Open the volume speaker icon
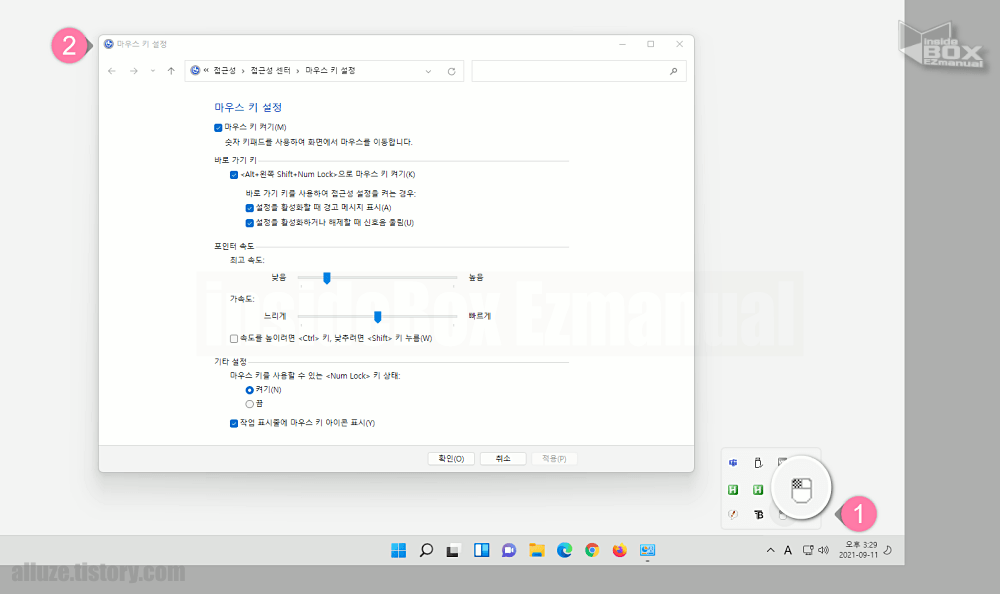Image resolution: width=1000 pixels, height=594 pixels. click(823, 550)
